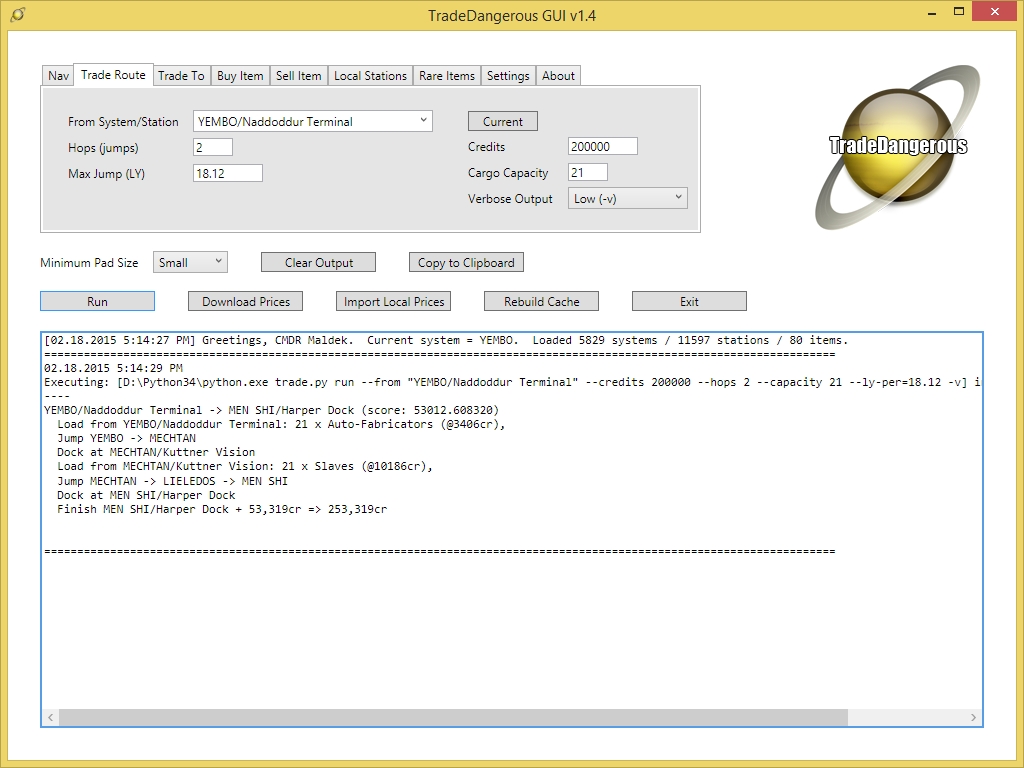Click the TradeDangerous planet logo
The width and height of the screenshot is (1024, 768).
tap(898, 147)
